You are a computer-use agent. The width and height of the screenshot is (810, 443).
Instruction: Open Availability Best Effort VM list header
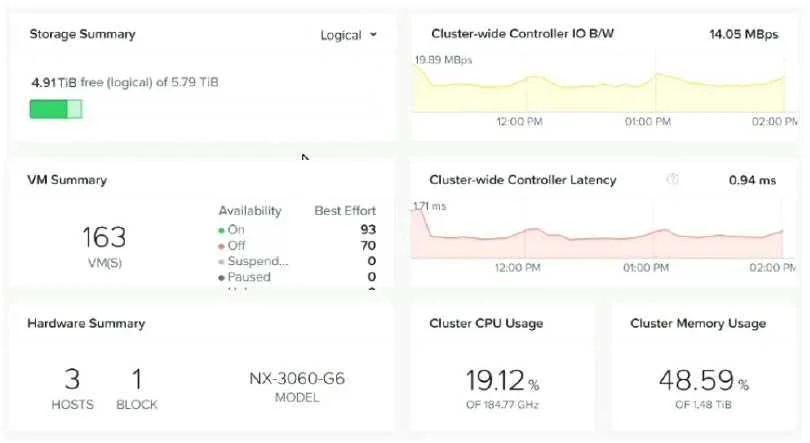point(297,211)
